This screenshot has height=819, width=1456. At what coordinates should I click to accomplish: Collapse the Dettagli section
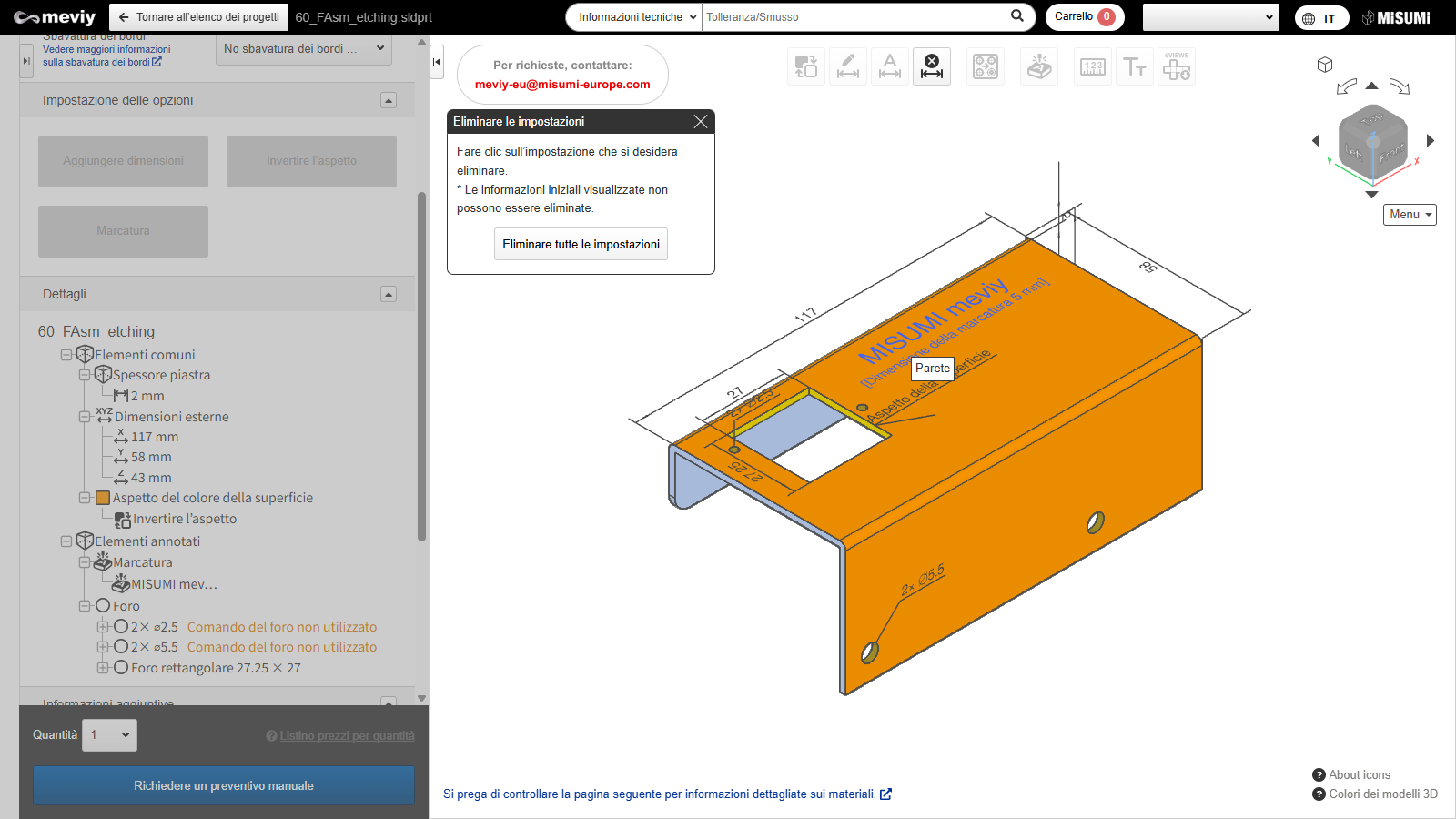tap(389, 294)
